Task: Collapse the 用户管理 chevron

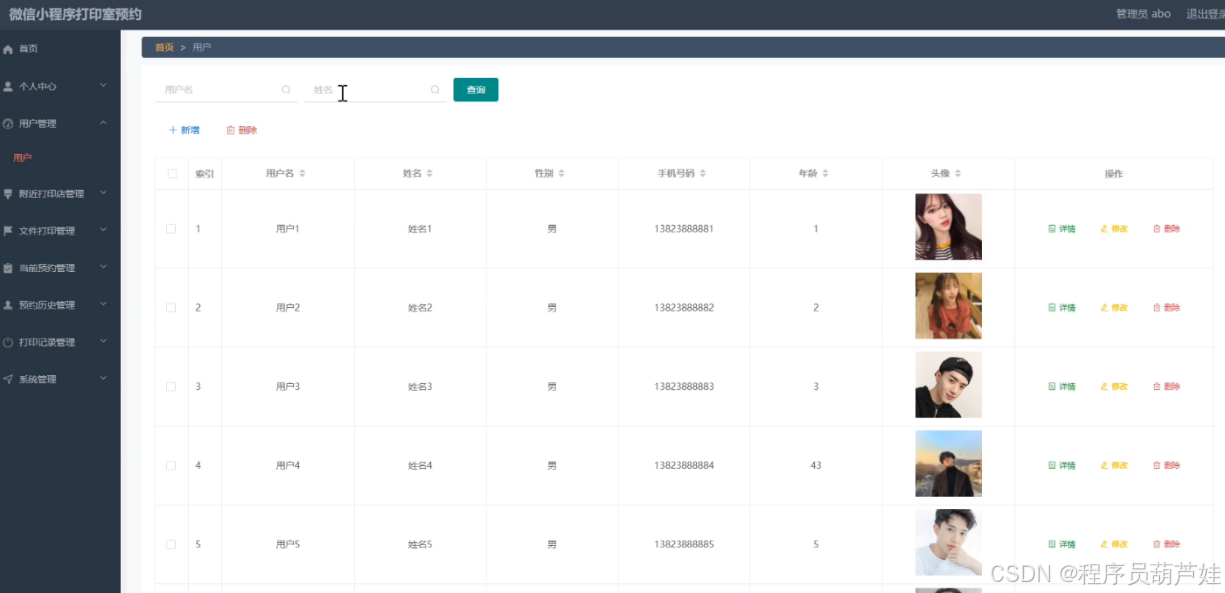Action: click(103, 123)
